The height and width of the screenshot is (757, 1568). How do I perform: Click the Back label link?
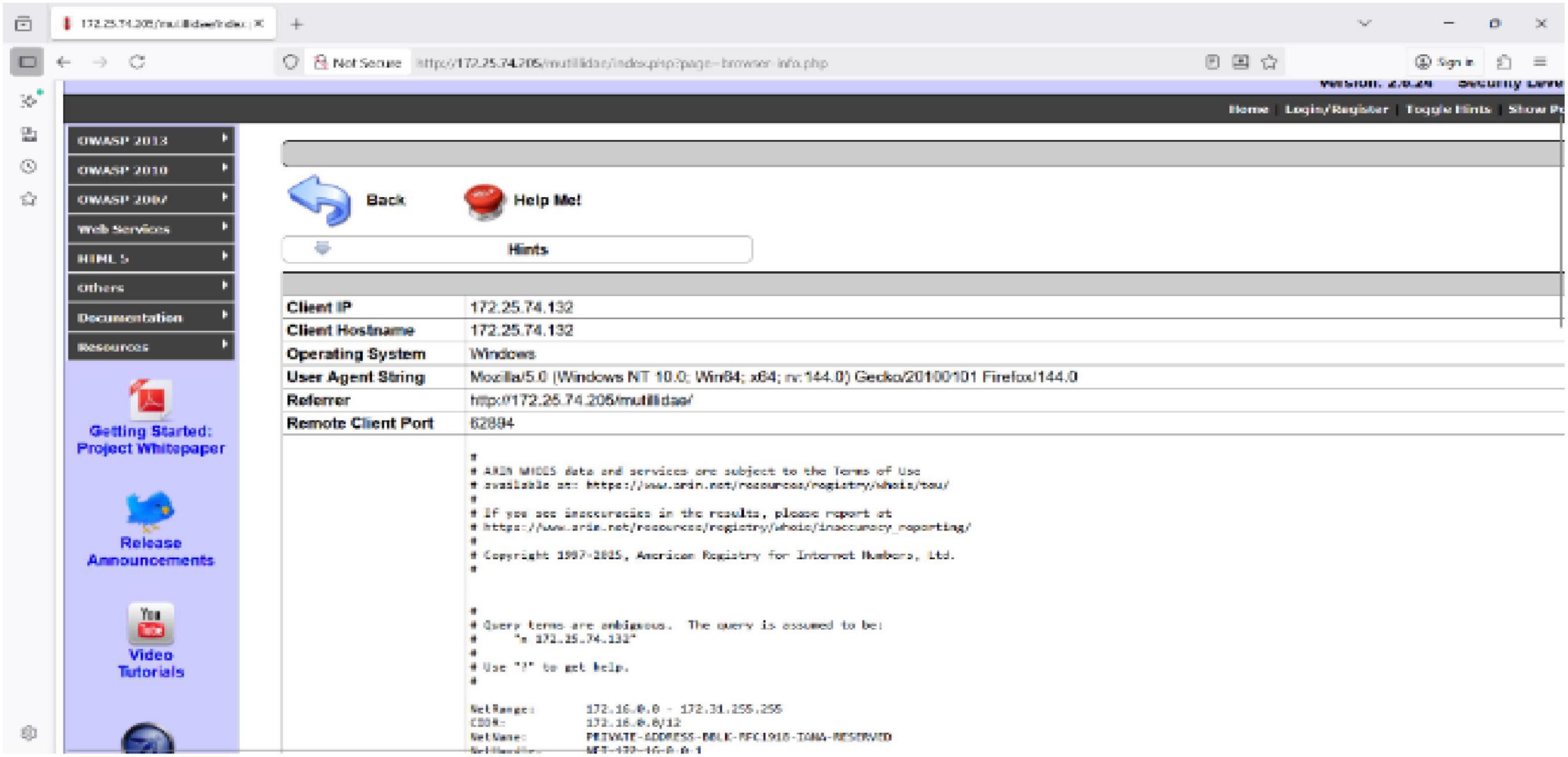pyautogui.click(x=385, y=200)
